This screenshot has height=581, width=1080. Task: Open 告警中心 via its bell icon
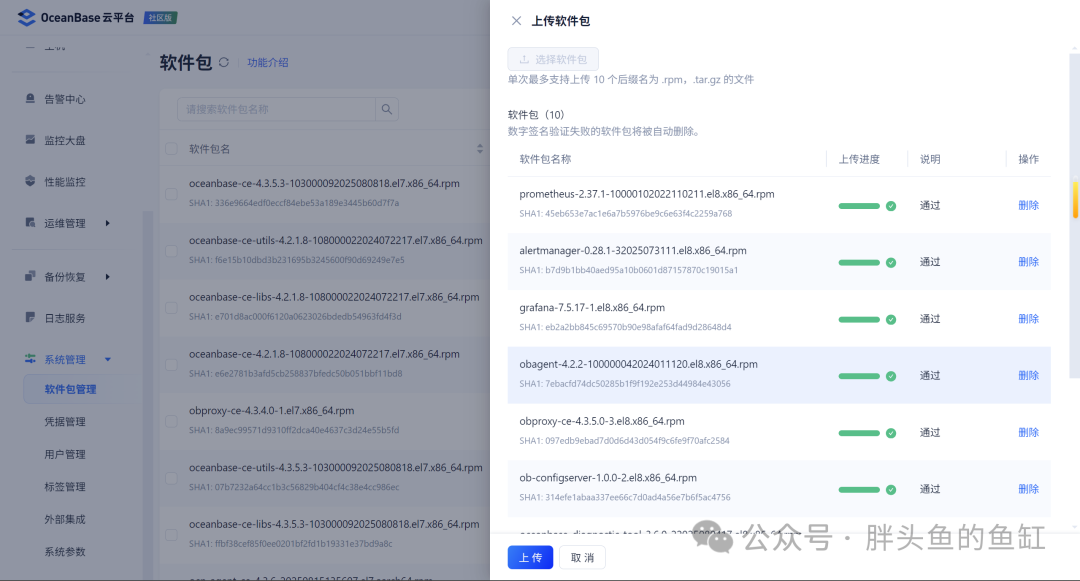point(30,98)
